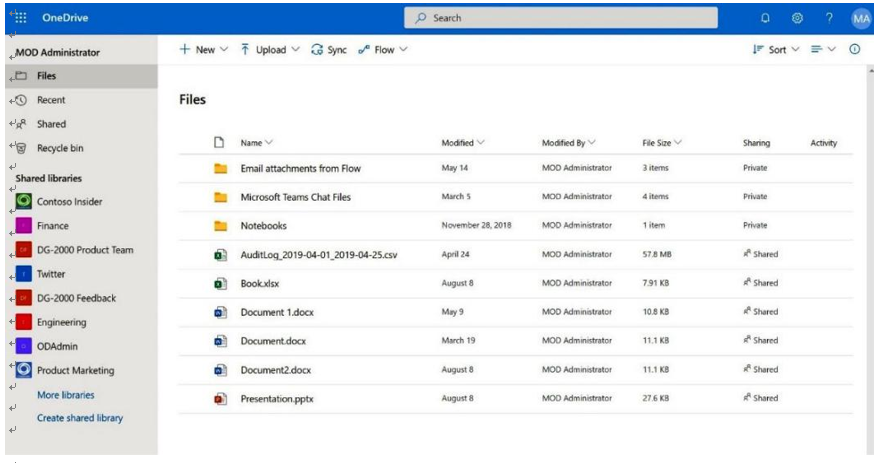Click Product Marketing library icon
Viewport: 881px width, 463px height.
click(24, 370)
